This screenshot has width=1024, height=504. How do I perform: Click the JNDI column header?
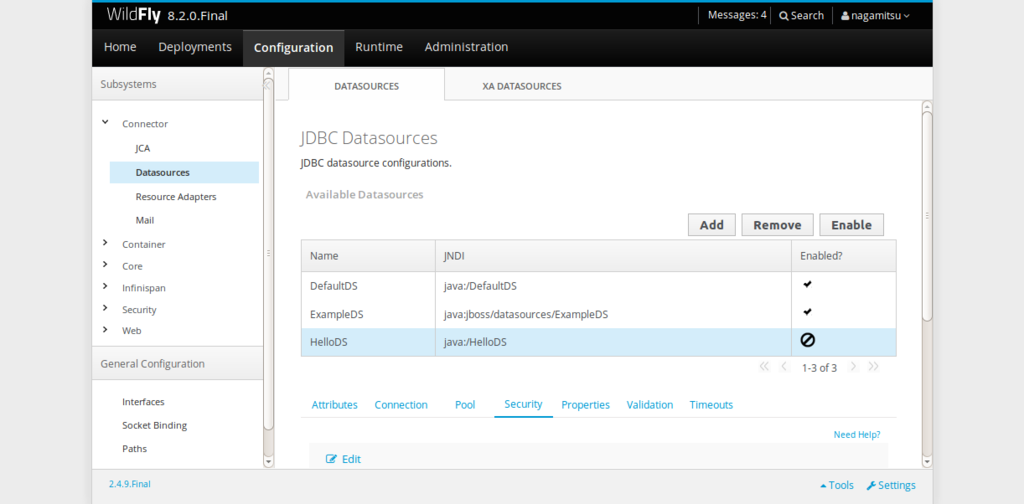coord(613,256)
